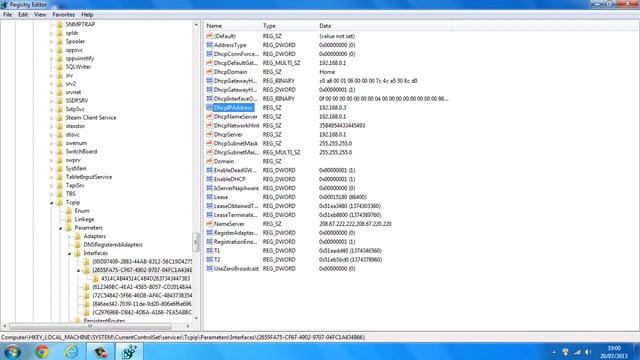Viewport: 640px width, 360px height.
Task: Click the DhcpServer value icon
Action: (209, 135)
